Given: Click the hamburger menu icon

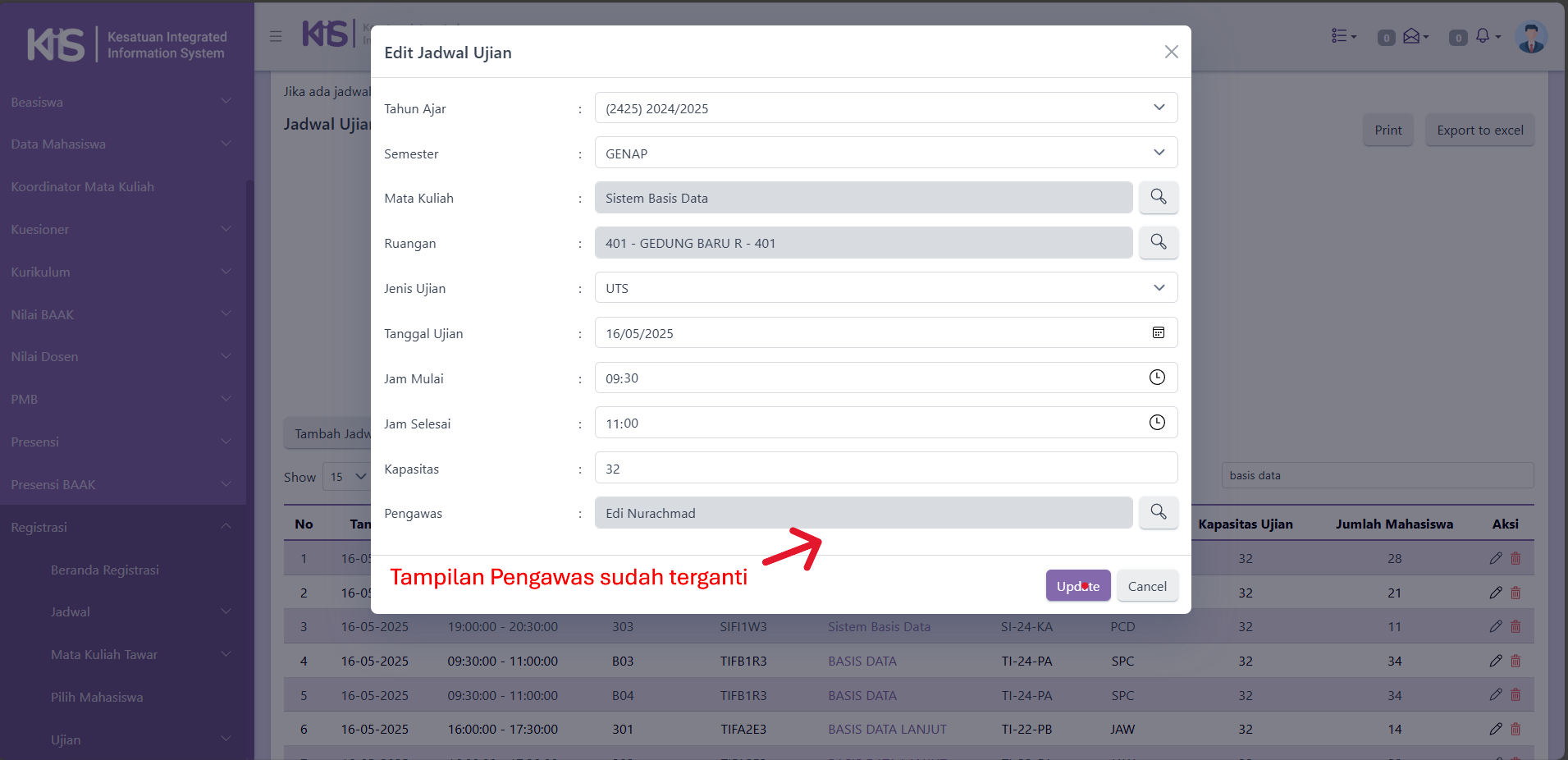Looking at the screenshot, I should tap(276, 36).
